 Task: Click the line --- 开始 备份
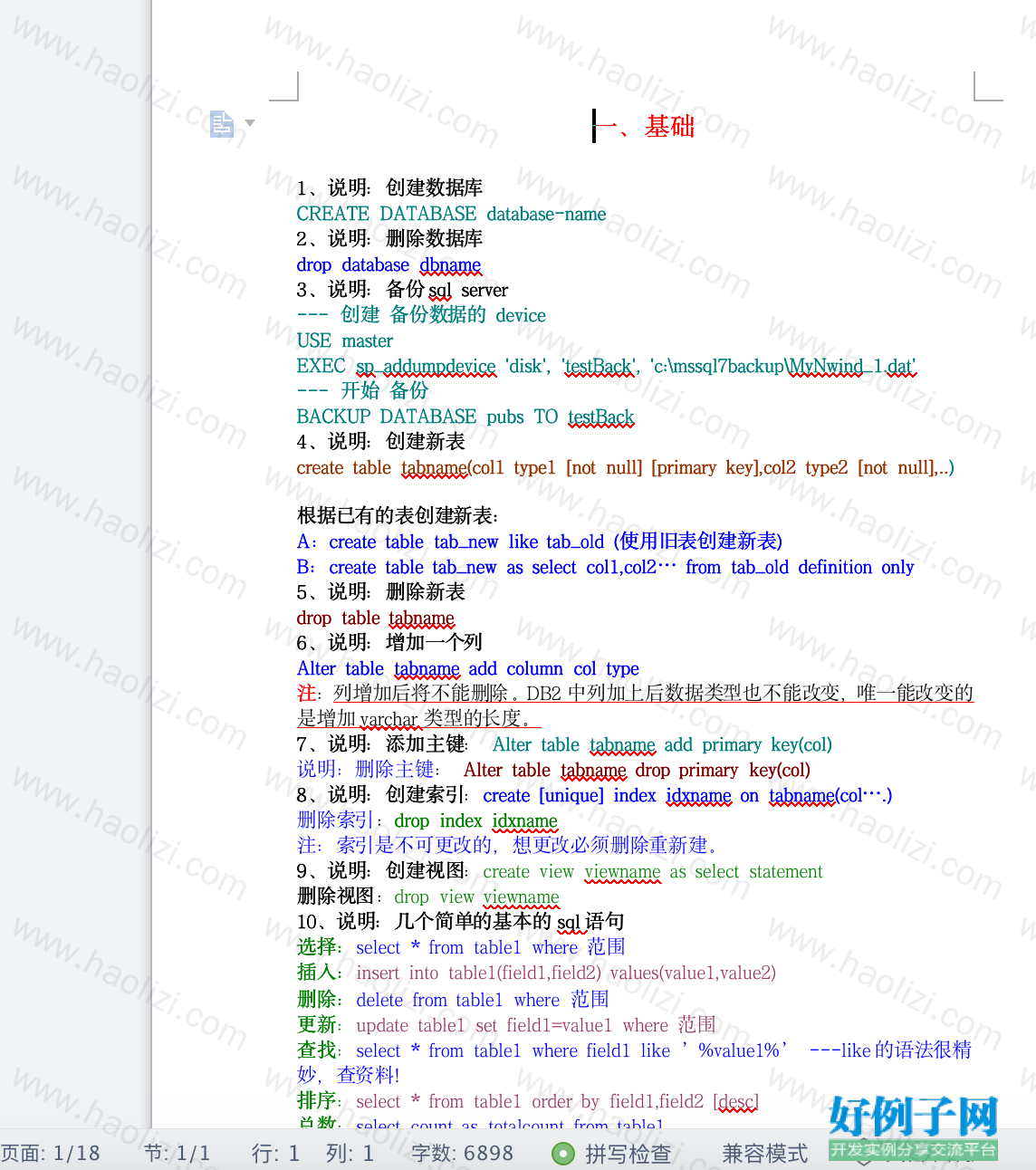pyautogui.click(x=362, y=390)
